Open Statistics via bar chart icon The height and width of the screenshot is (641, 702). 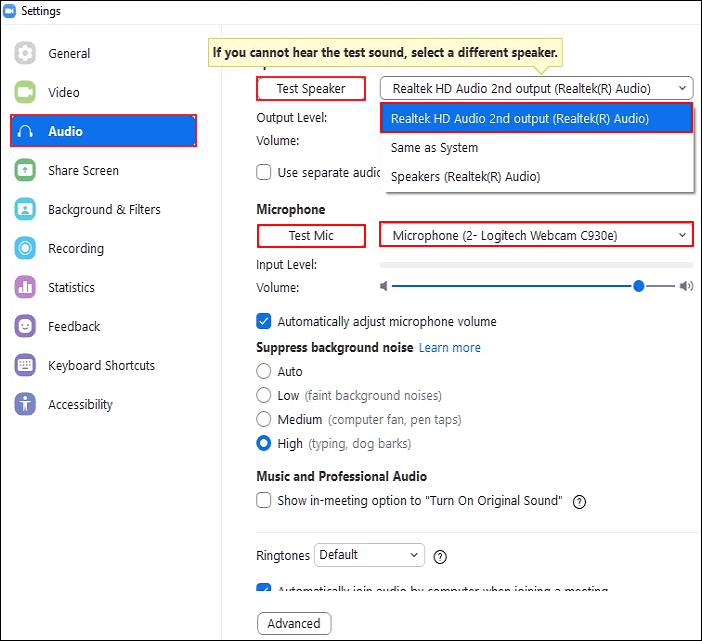pos(26,288)
